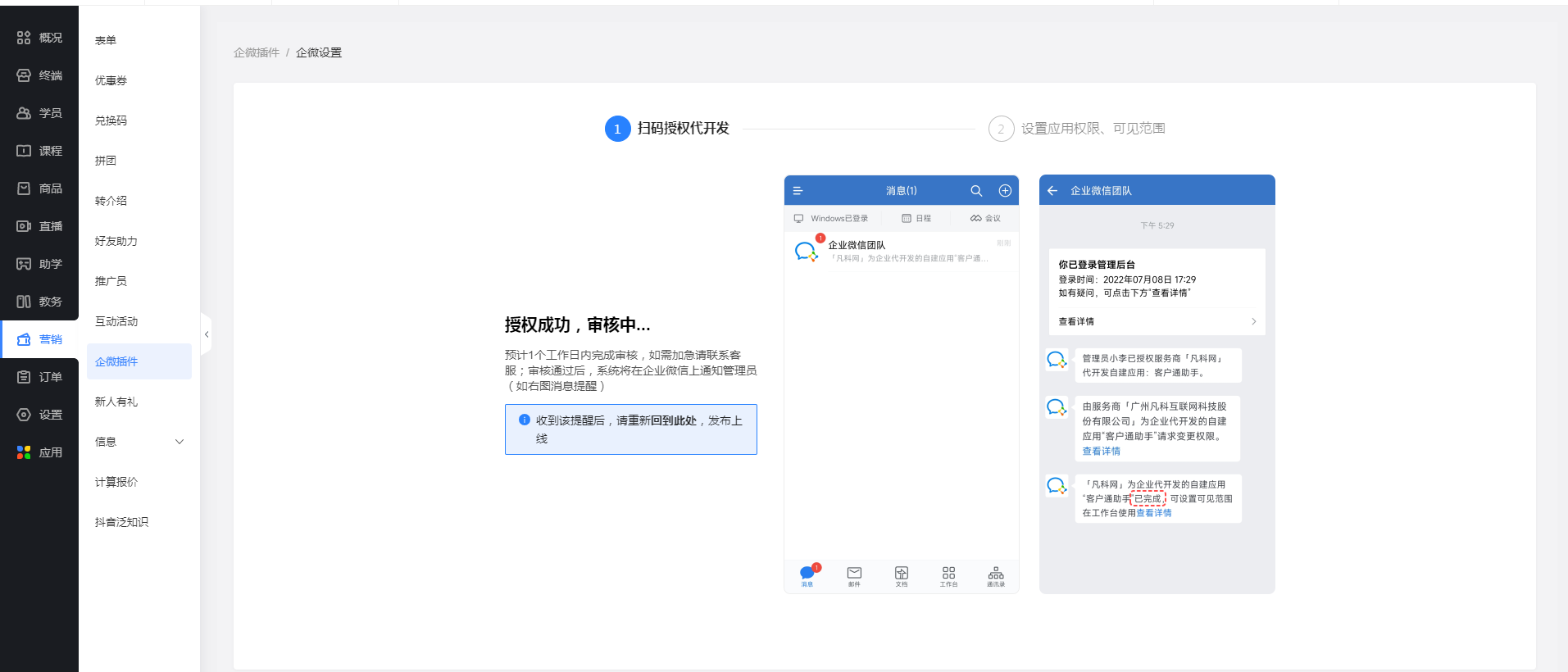The width and height of the screenshot is (1568, 672).
Task: Open the 设置 settings gear icon
Action: (x=24, y=415)
